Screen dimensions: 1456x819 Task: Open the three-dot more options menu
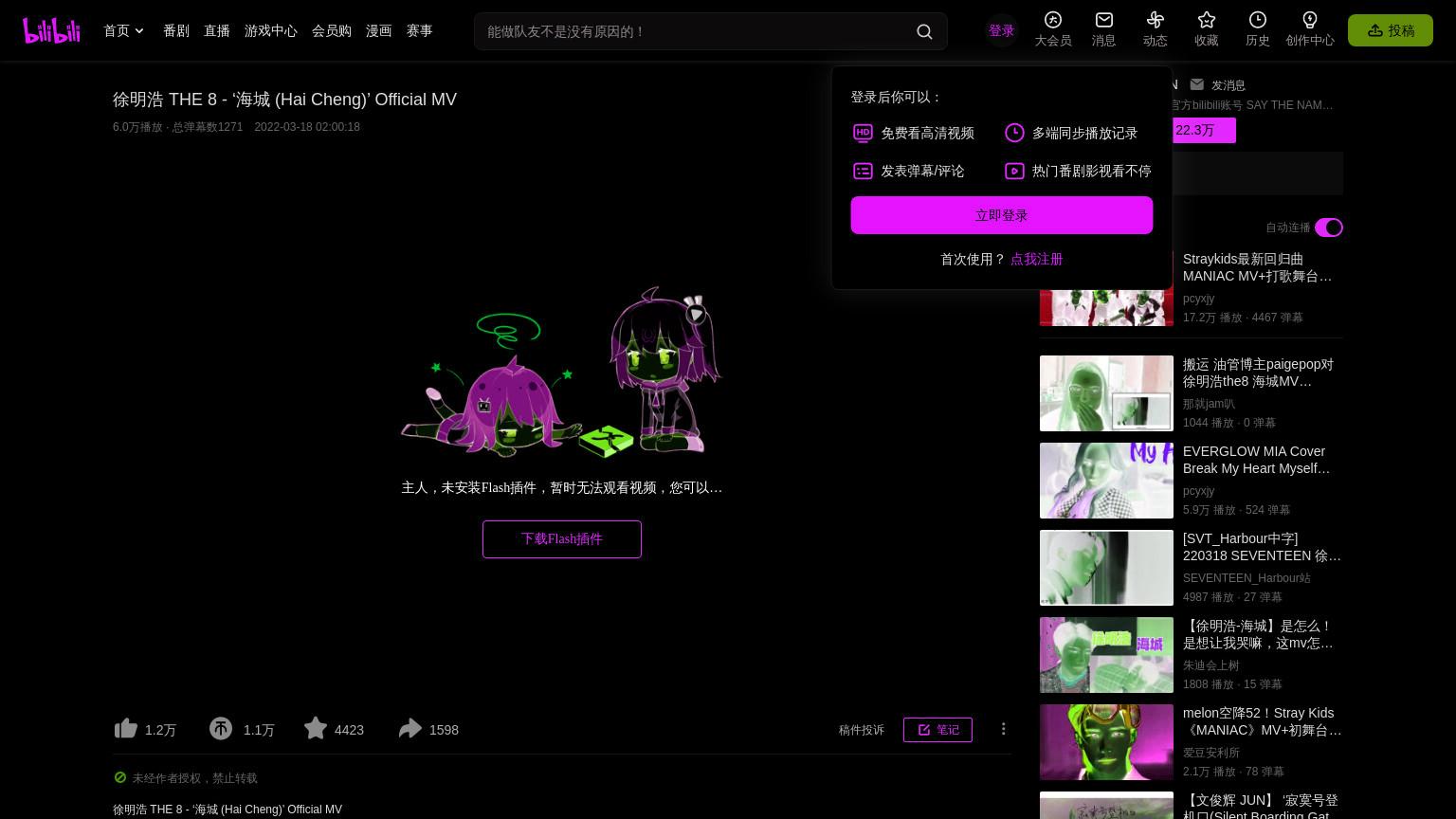click(1003, 729)
